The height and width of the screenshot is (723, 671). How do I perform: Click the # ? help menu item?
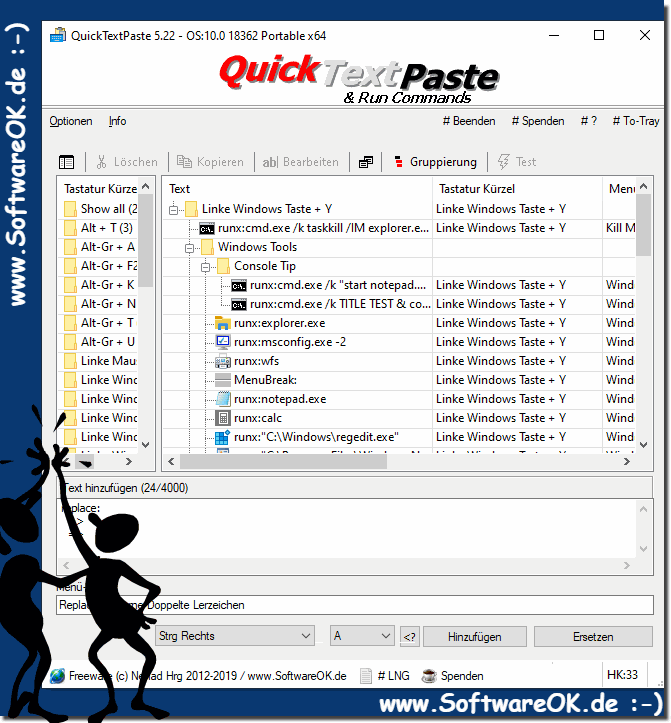(x=588, y=121)
